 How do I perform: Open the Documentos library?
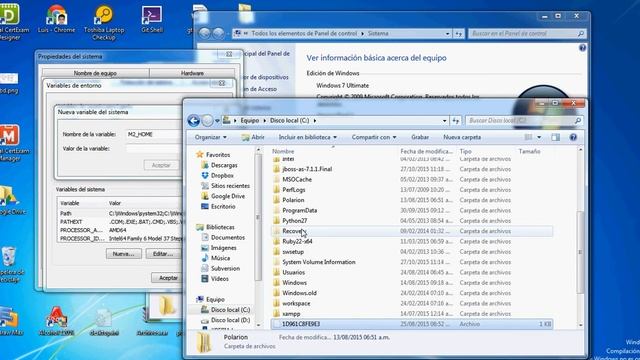(228, 238)
